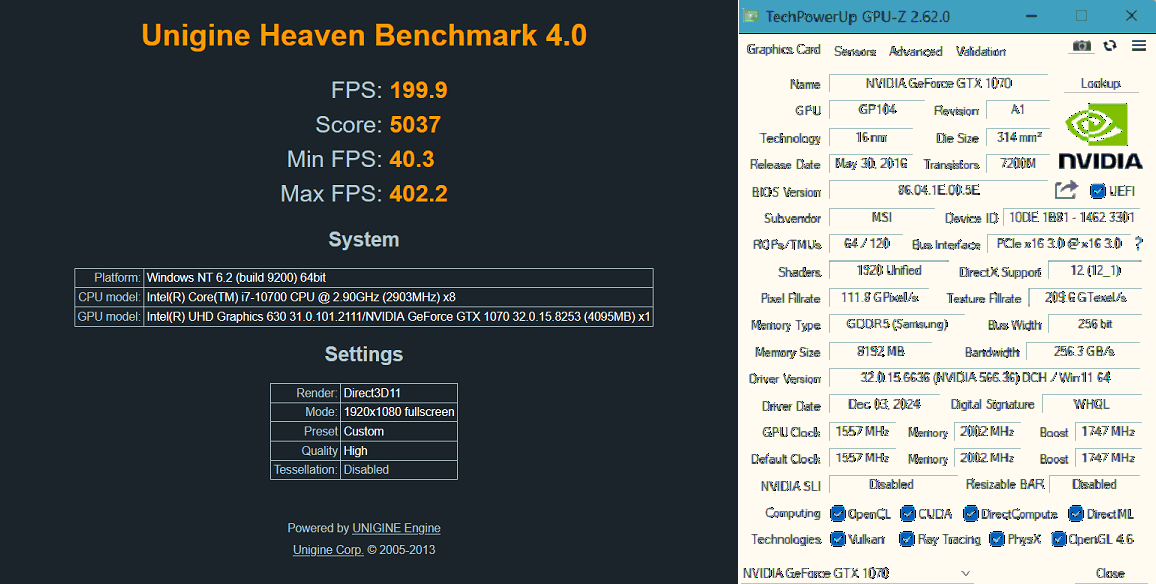This screenshot has width=1156, height=584.
Task: Click the NVIDIA logo image
Action: pos(1099,136)
